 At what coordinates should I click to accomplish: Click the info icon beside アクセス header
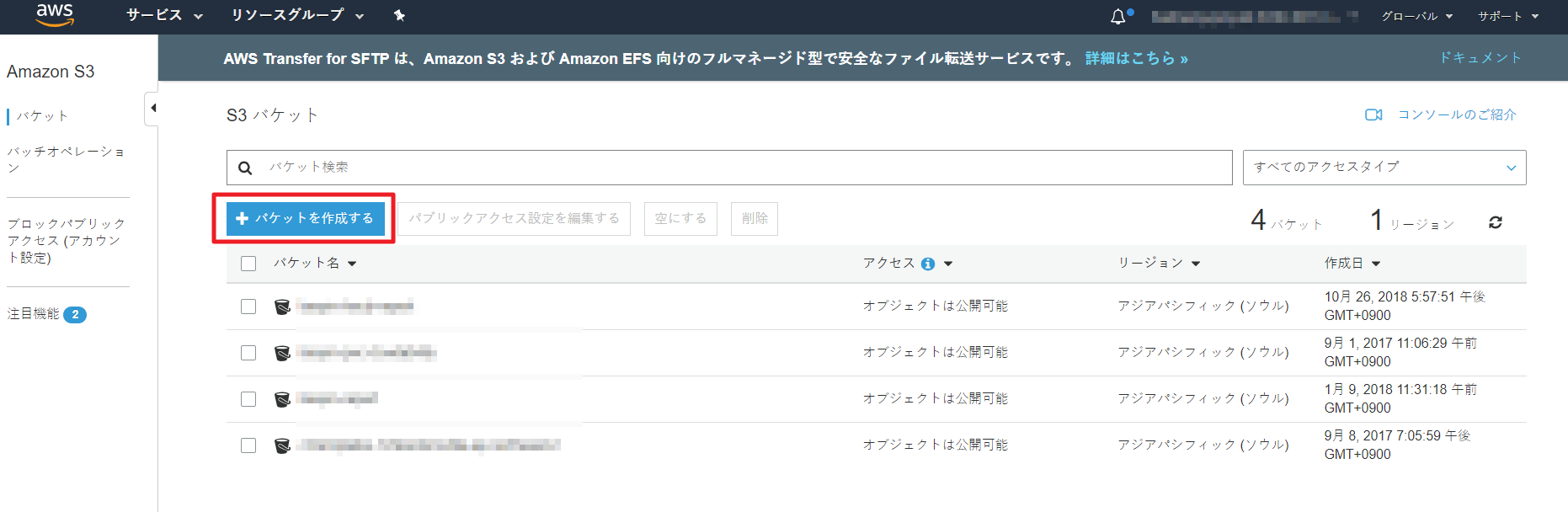(928, 264)
